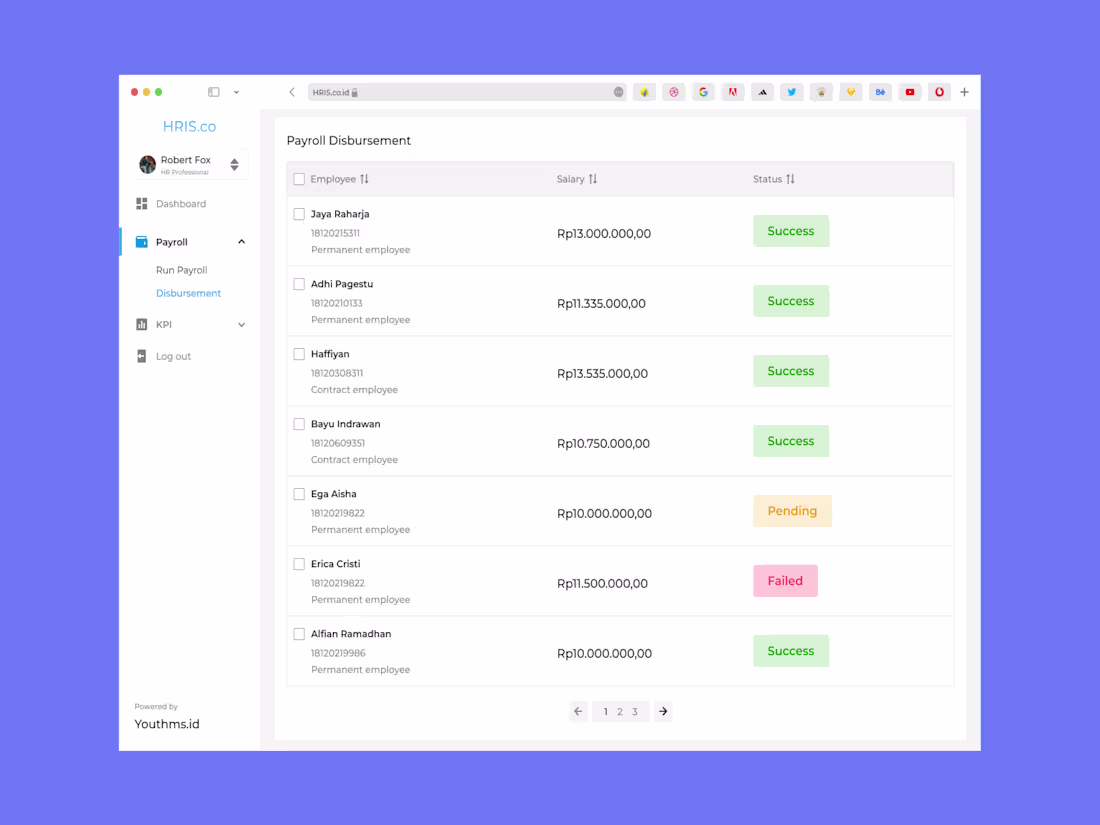Click the KPI chart icon
Viewport: 1100px width, 825px height.
(142, 324)
